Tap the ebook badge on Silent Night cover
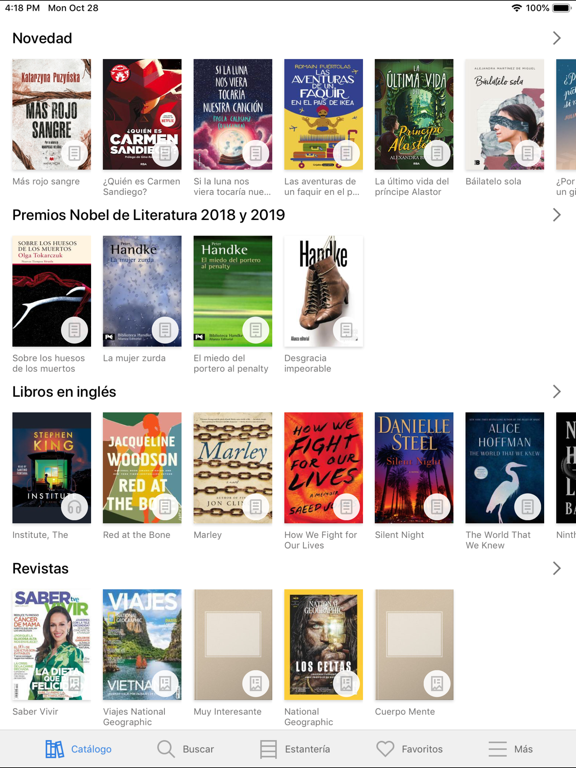This screenshot has height=768, width=576. (x=437, y=507)
